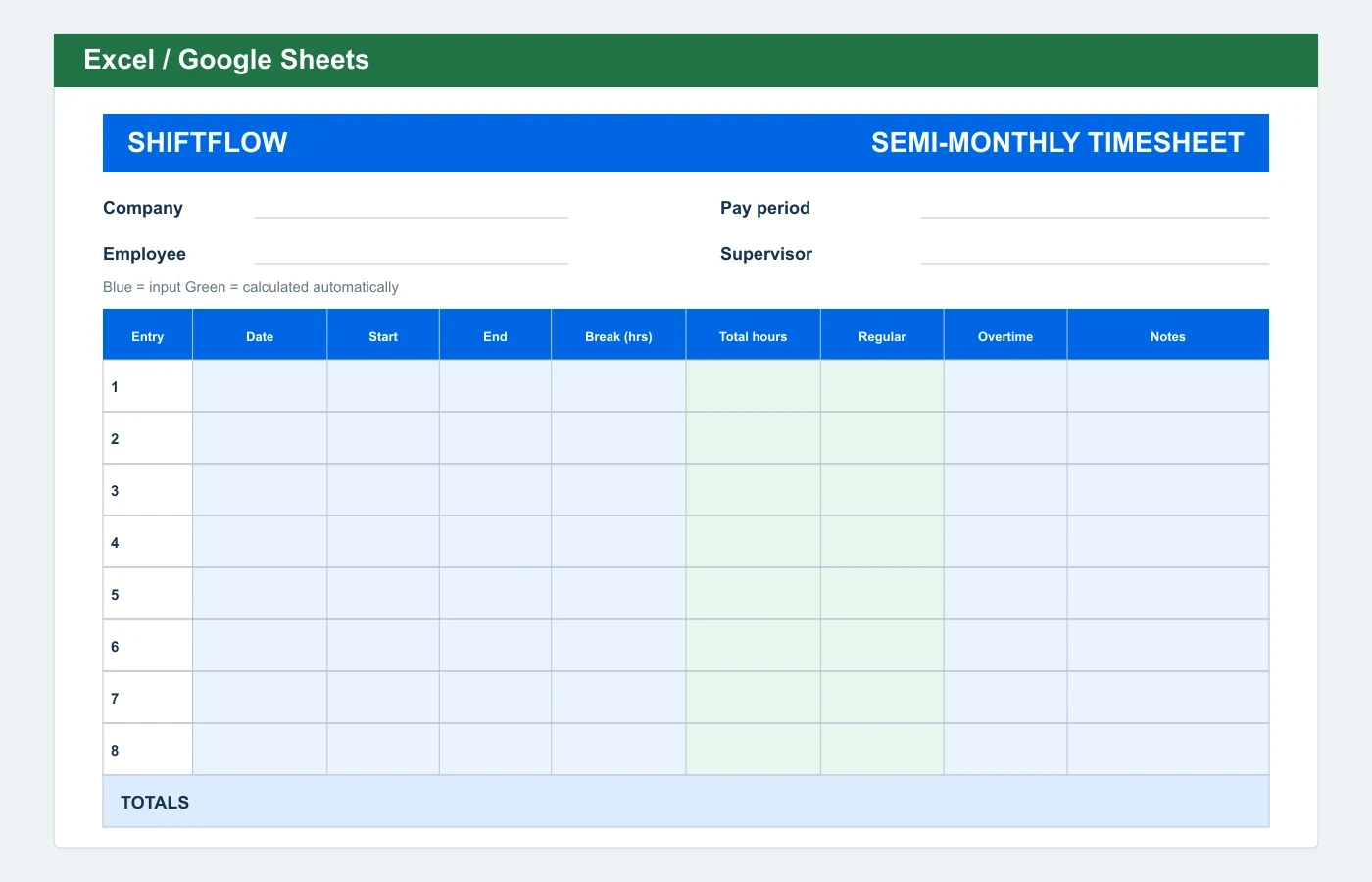Screen dimensions: 1372x882
Task: Click the Regular cell in entry 3
Action: point(882,490)
